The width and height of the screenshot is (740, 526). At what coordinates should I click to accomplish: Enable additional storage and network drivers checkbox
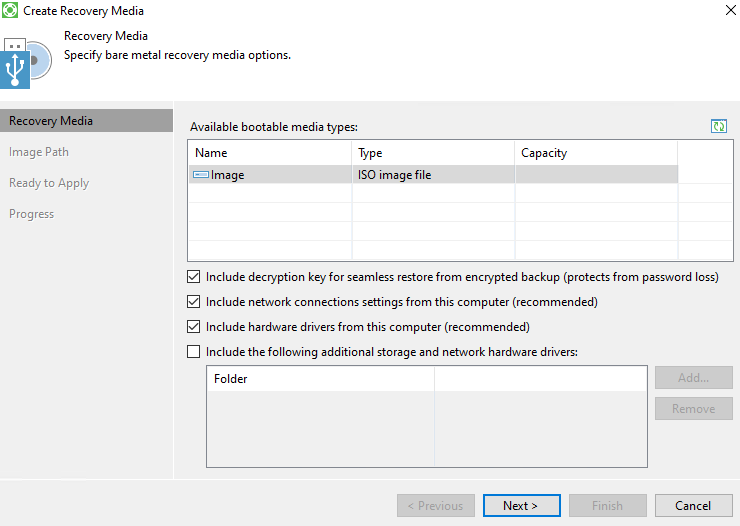click(x=193, y=352)
